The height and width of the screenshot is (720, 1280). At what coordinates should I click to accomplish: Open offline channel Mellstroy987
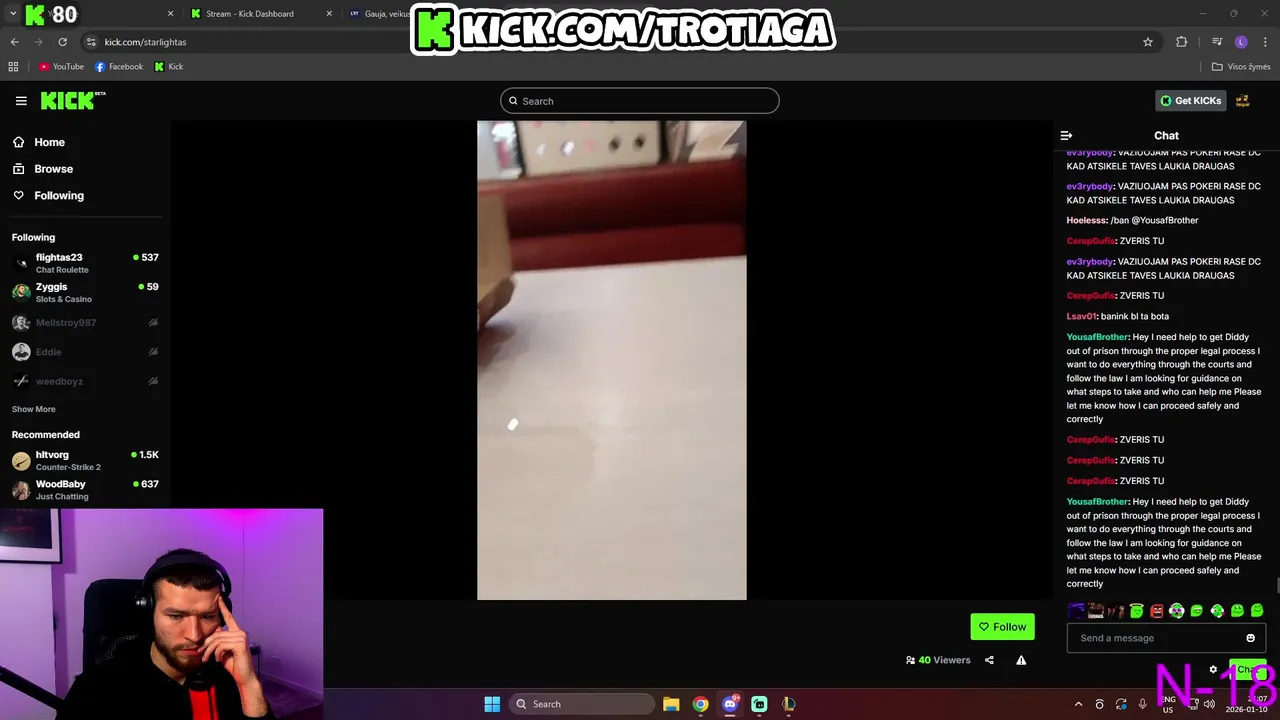tap(85, 323)
